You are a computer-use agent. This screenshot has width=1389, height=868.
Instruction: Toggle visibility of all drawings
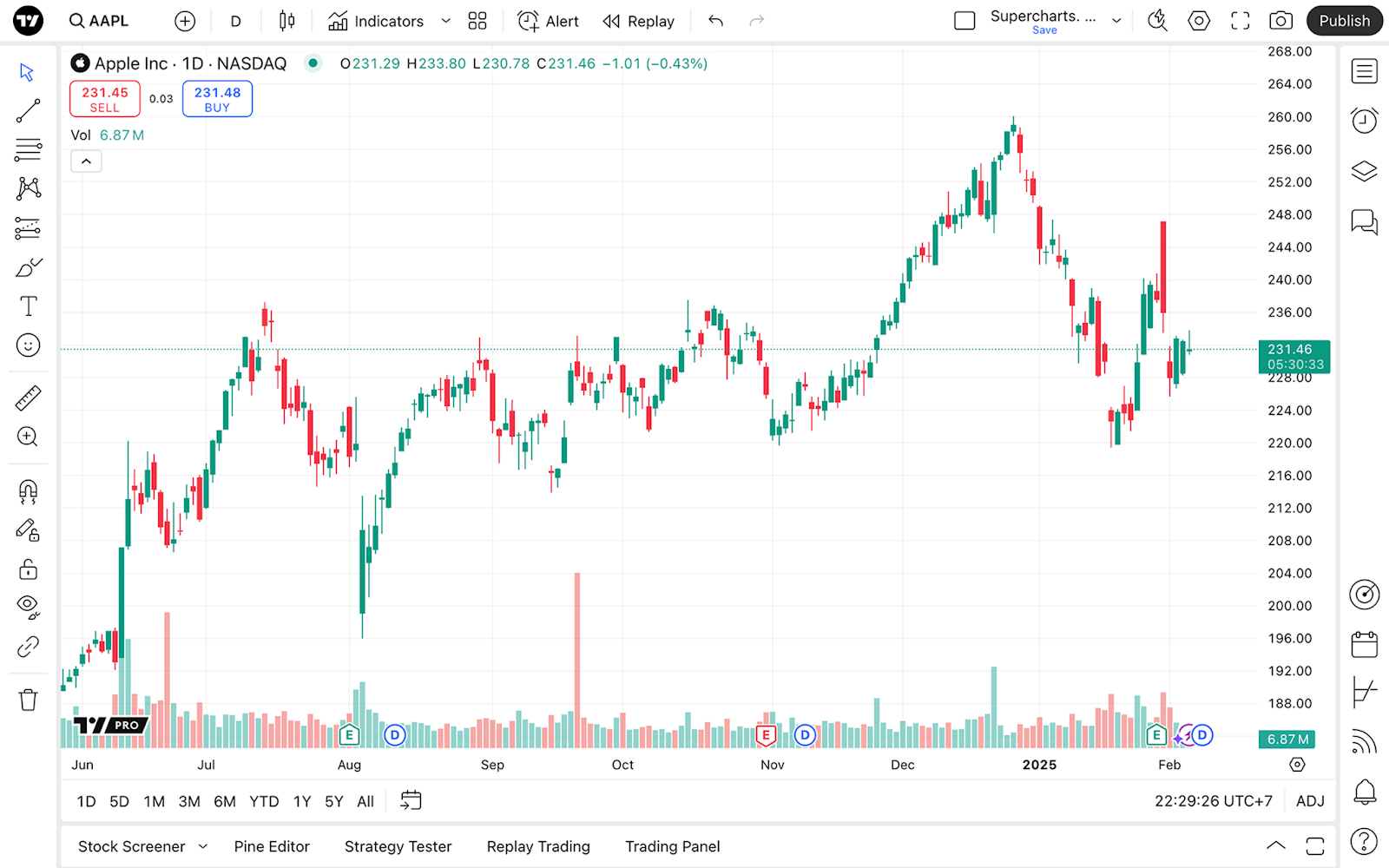pos(28,605)
